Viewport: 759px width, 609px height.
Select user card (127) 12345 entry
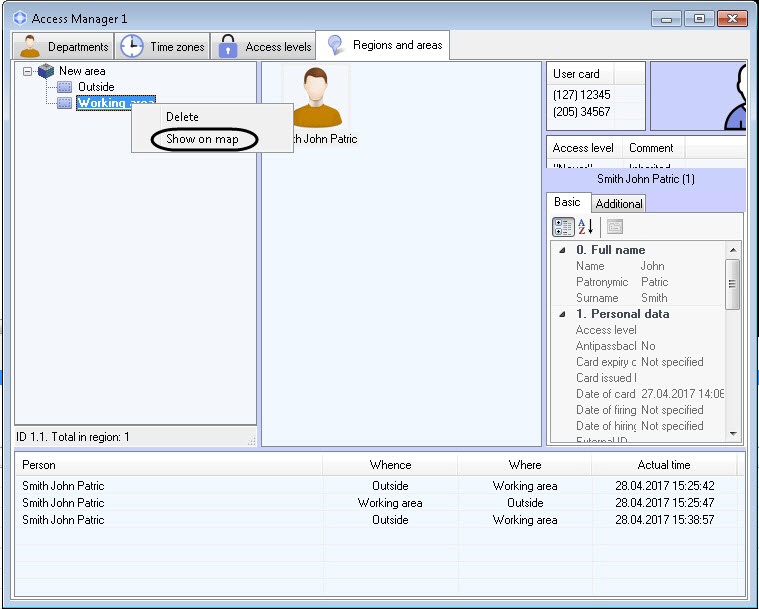tap(582, 95)
